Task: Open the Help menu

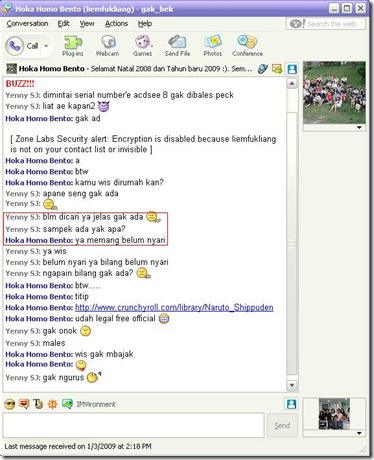Action: click(145, 24)
